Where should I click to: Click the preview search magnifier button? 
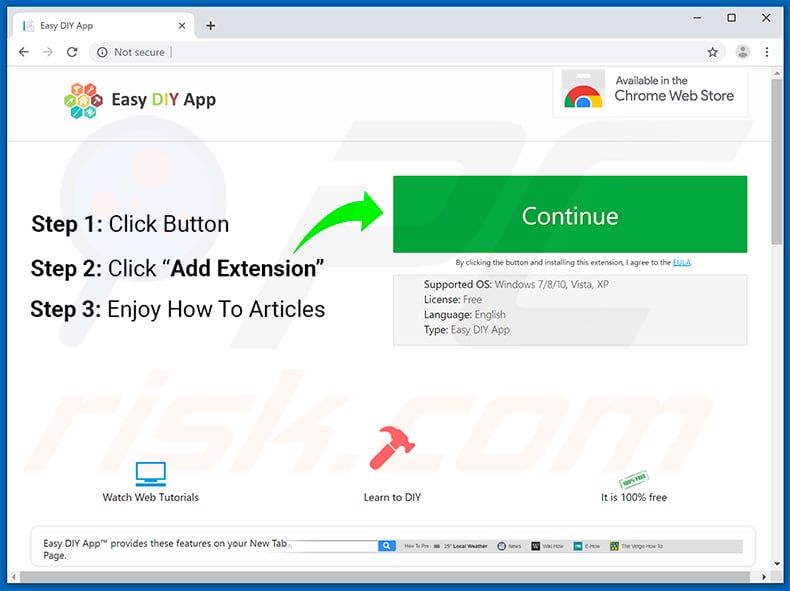[x=386, y=546]
